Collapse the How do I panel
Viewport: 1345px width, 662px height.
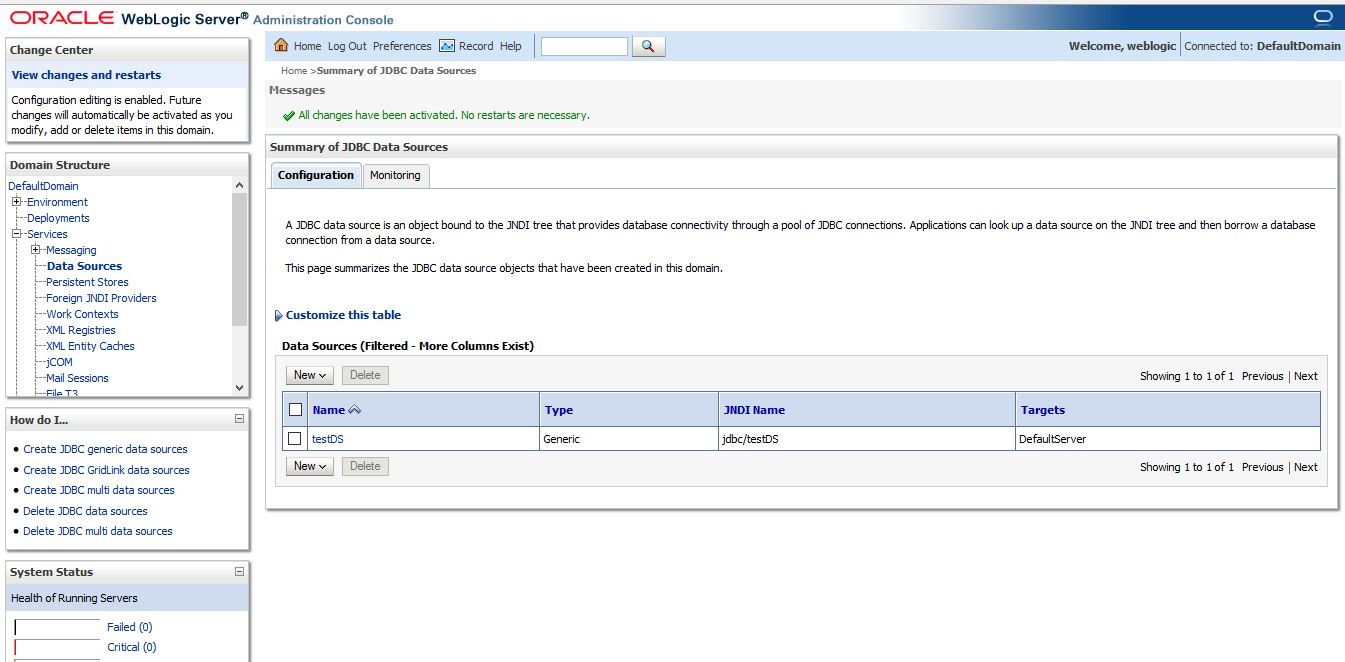tap(239, 419)
